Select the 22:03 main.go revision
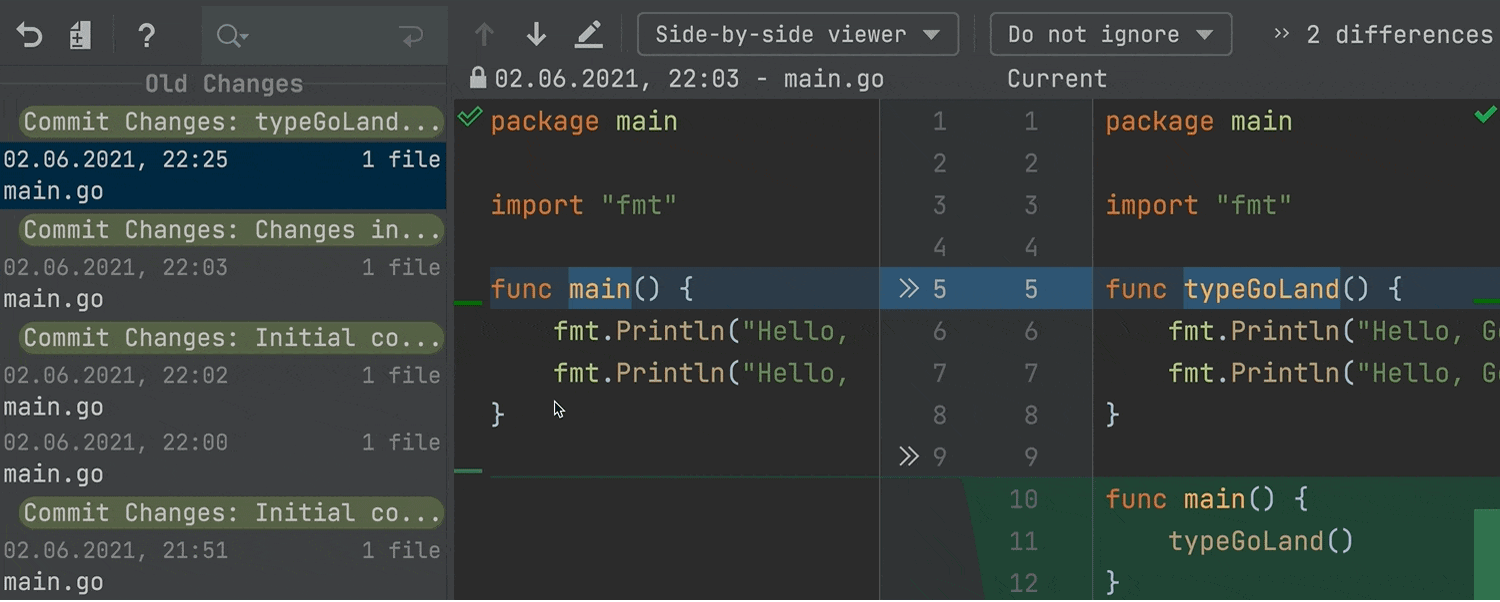The width and height of the screenshot is (1500, 602). [x=222, y=283]
